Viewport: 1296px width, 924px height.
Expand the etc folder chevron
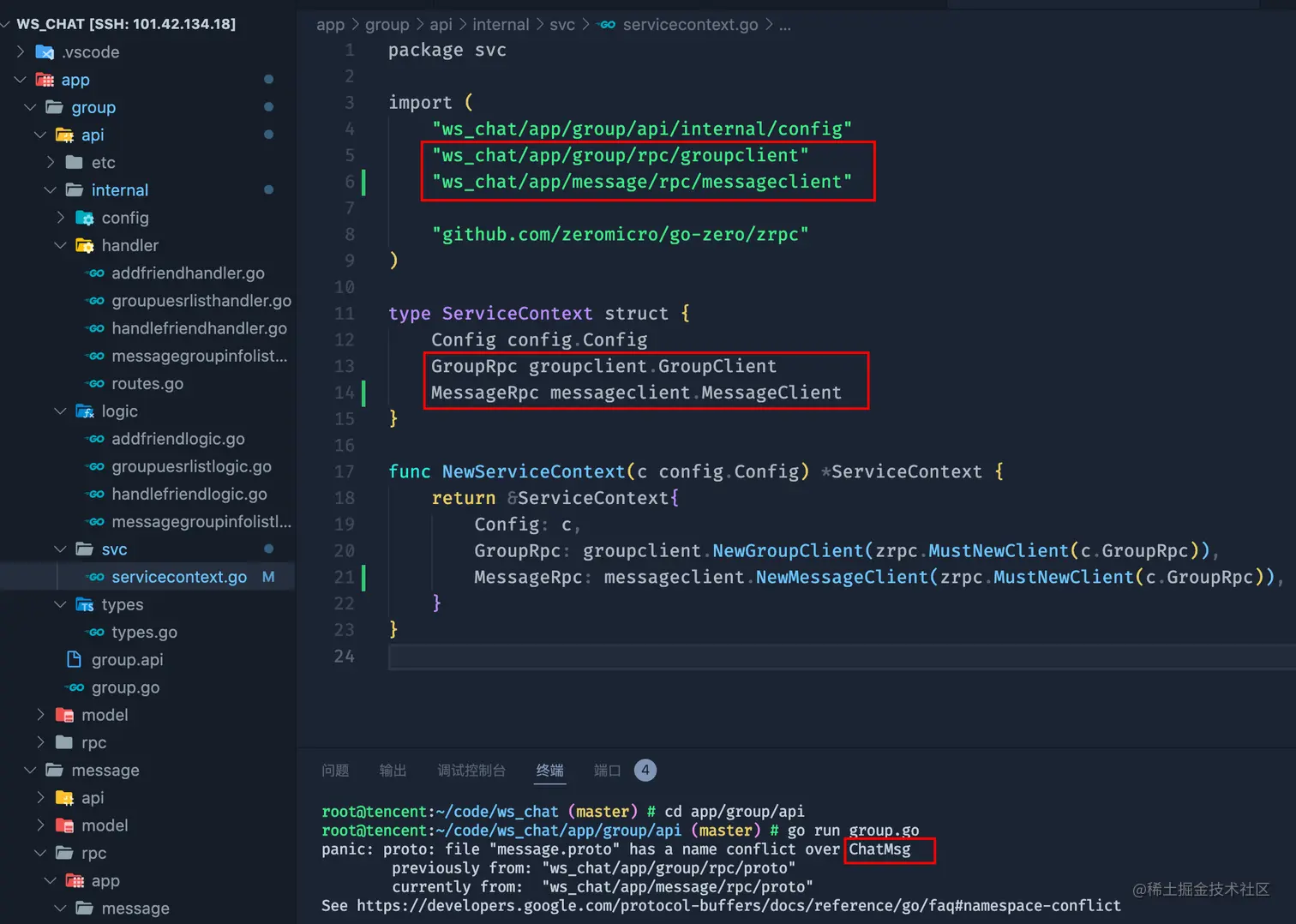point(51,162)
